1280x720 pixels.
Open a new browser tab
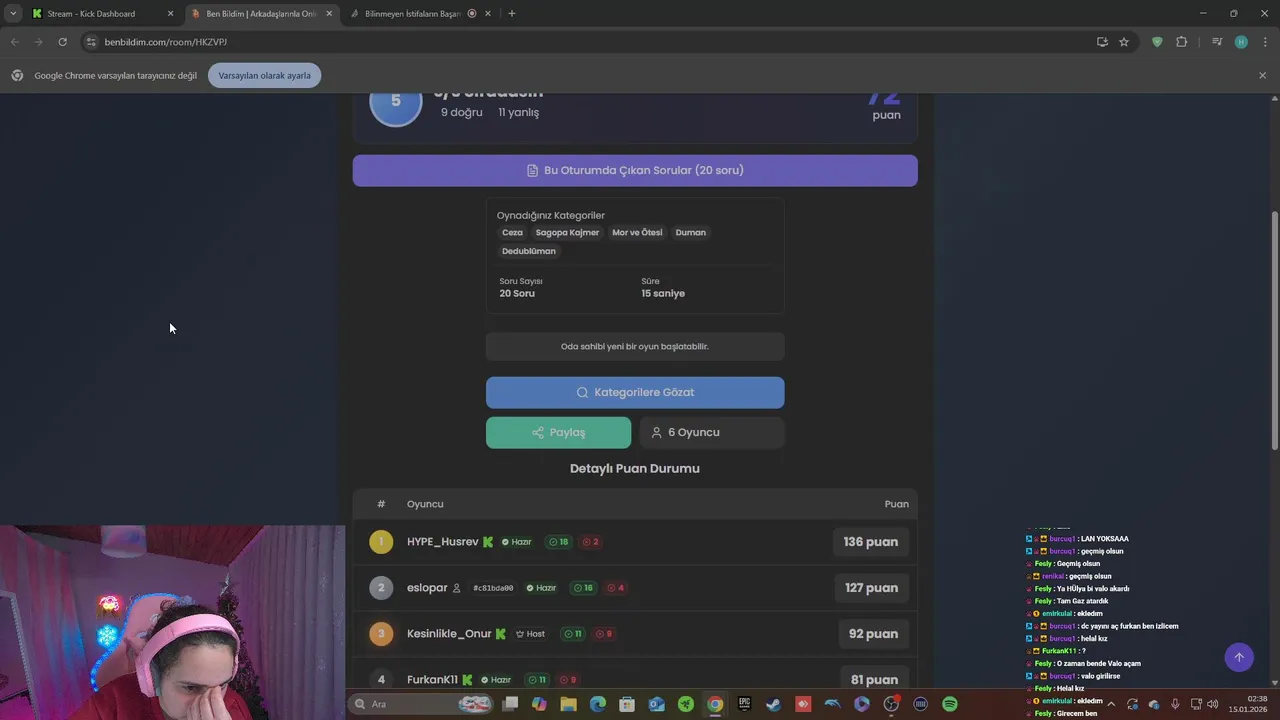pyautogui.click(x=512, y=14)
